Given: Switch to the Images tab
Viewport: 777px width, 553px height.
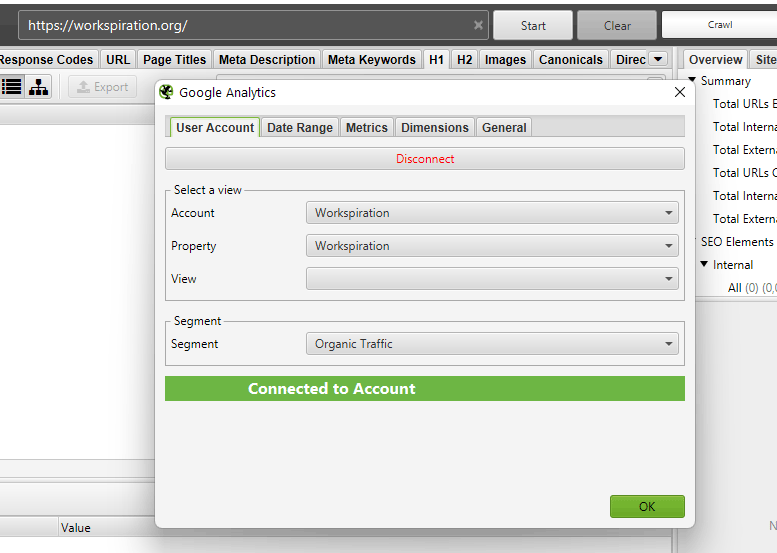Looking at the screenshot, I should [x=505, y=59].
